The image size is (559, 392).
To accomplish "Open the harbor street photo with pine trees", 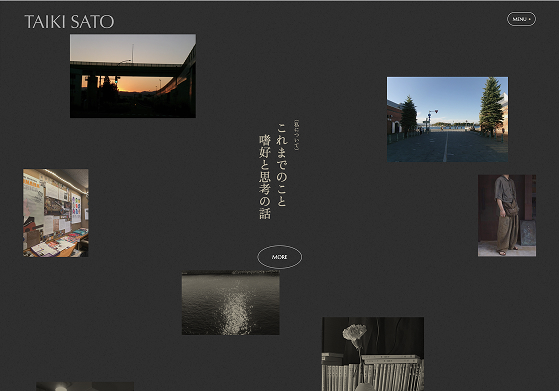I will 447,119.
